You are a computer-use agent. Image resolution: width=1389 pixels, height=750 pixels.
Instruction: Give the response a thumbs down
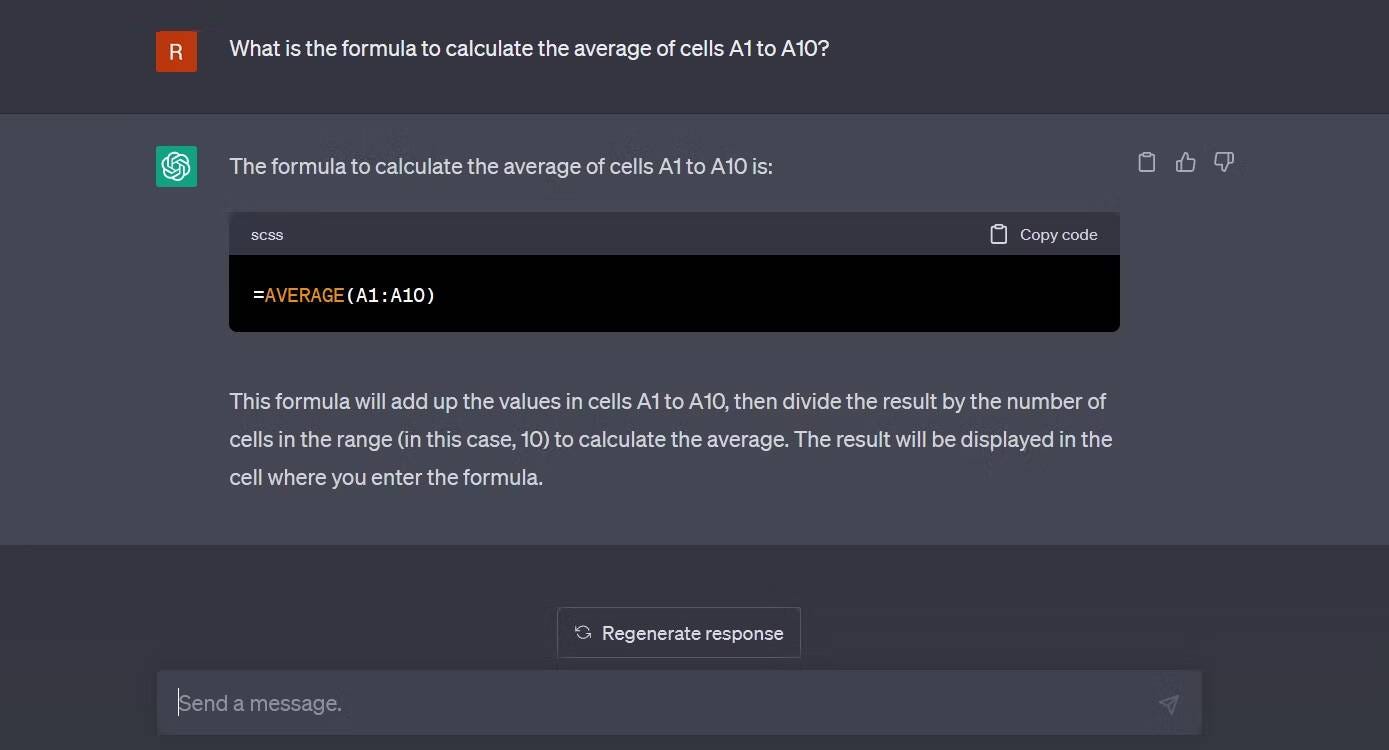click(1224, 162)
